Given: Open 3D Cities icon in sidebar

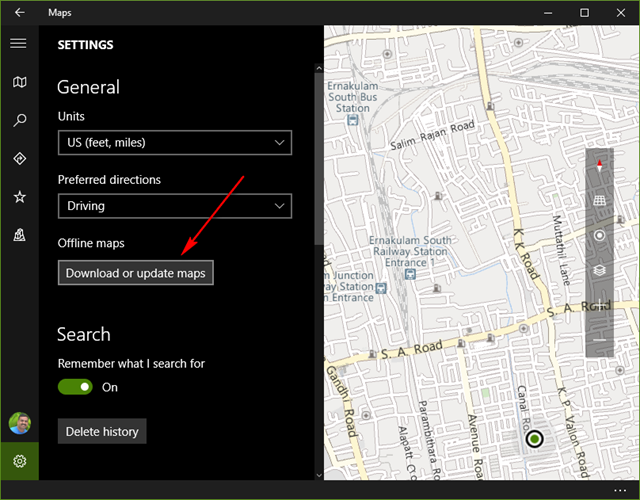Looking at the screenshot, I should [20, 235].
